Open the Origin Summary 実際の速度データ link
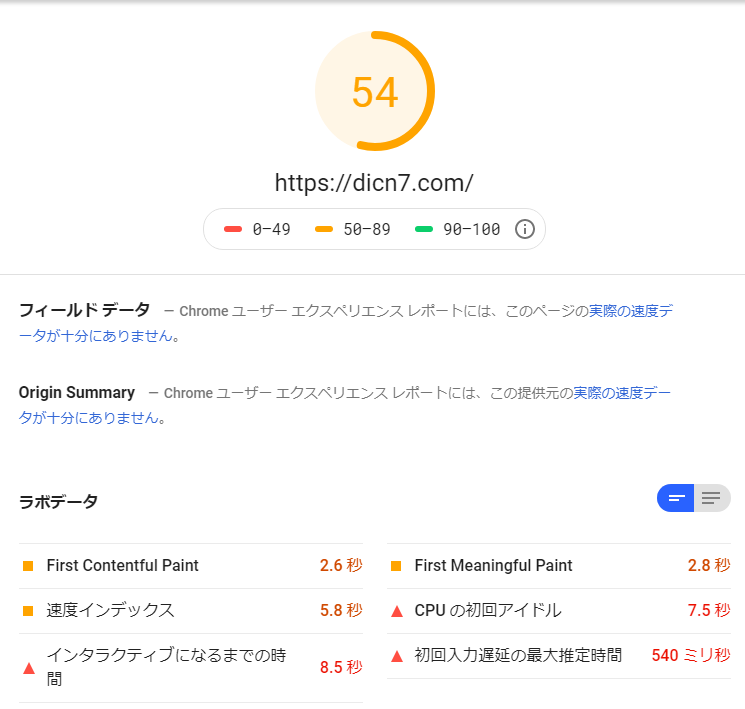This screenshot has width=745, height=709. pos(620,393)
